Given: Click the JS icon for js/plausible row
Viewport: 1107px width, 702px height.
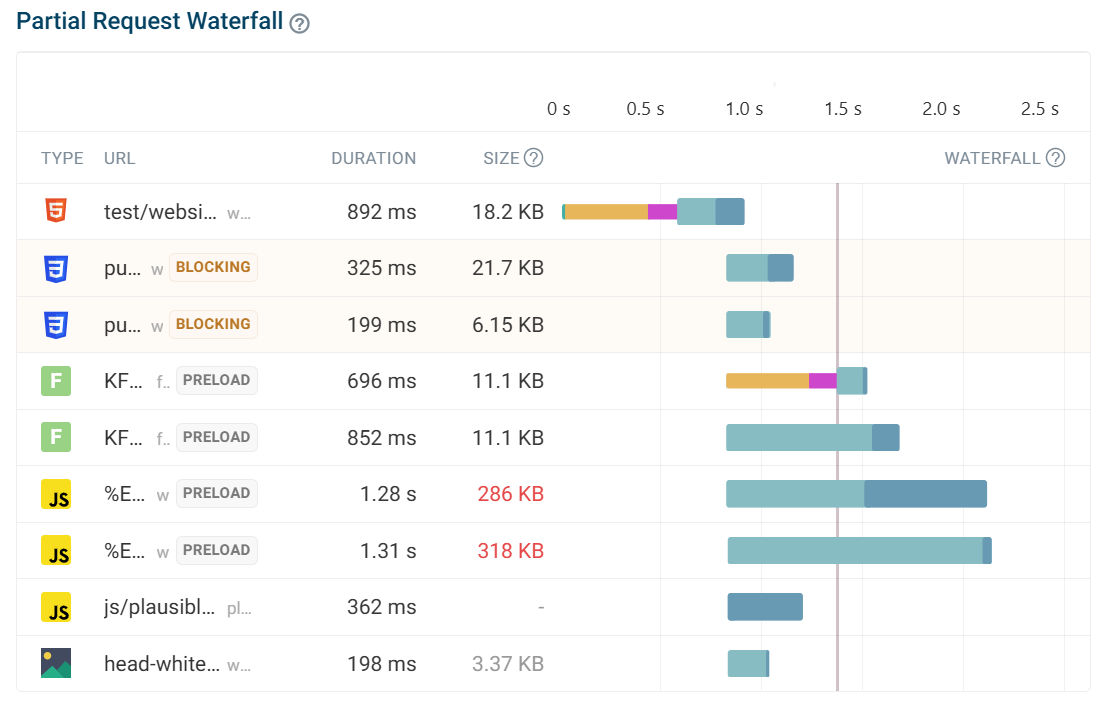Looking at the screenshot, I should [56, 607].
